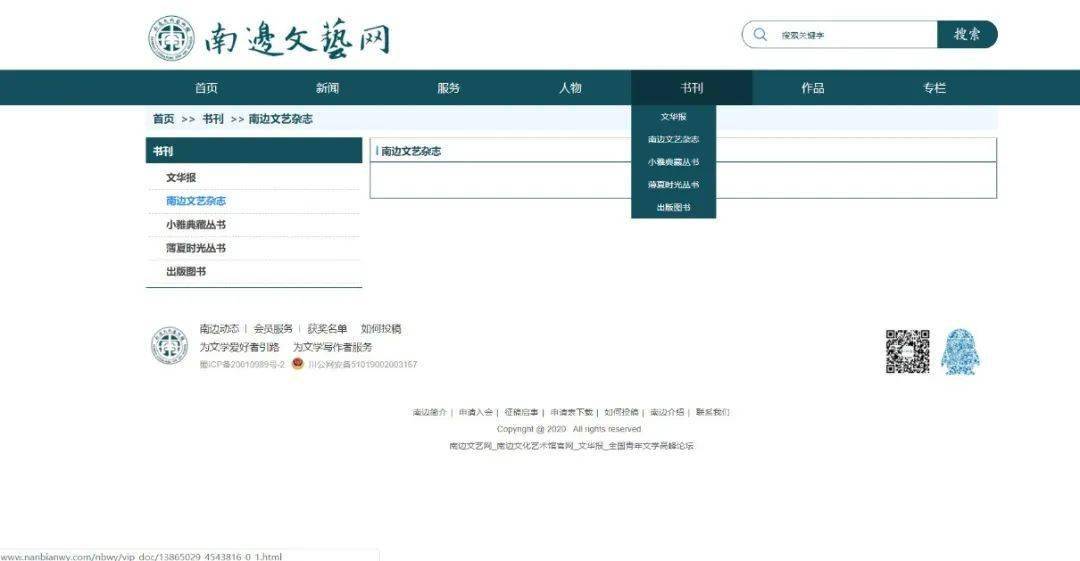The image size is (1080, 561).
Task: Select 出版图书 in the left sidebar
Action: pos(186,271)
